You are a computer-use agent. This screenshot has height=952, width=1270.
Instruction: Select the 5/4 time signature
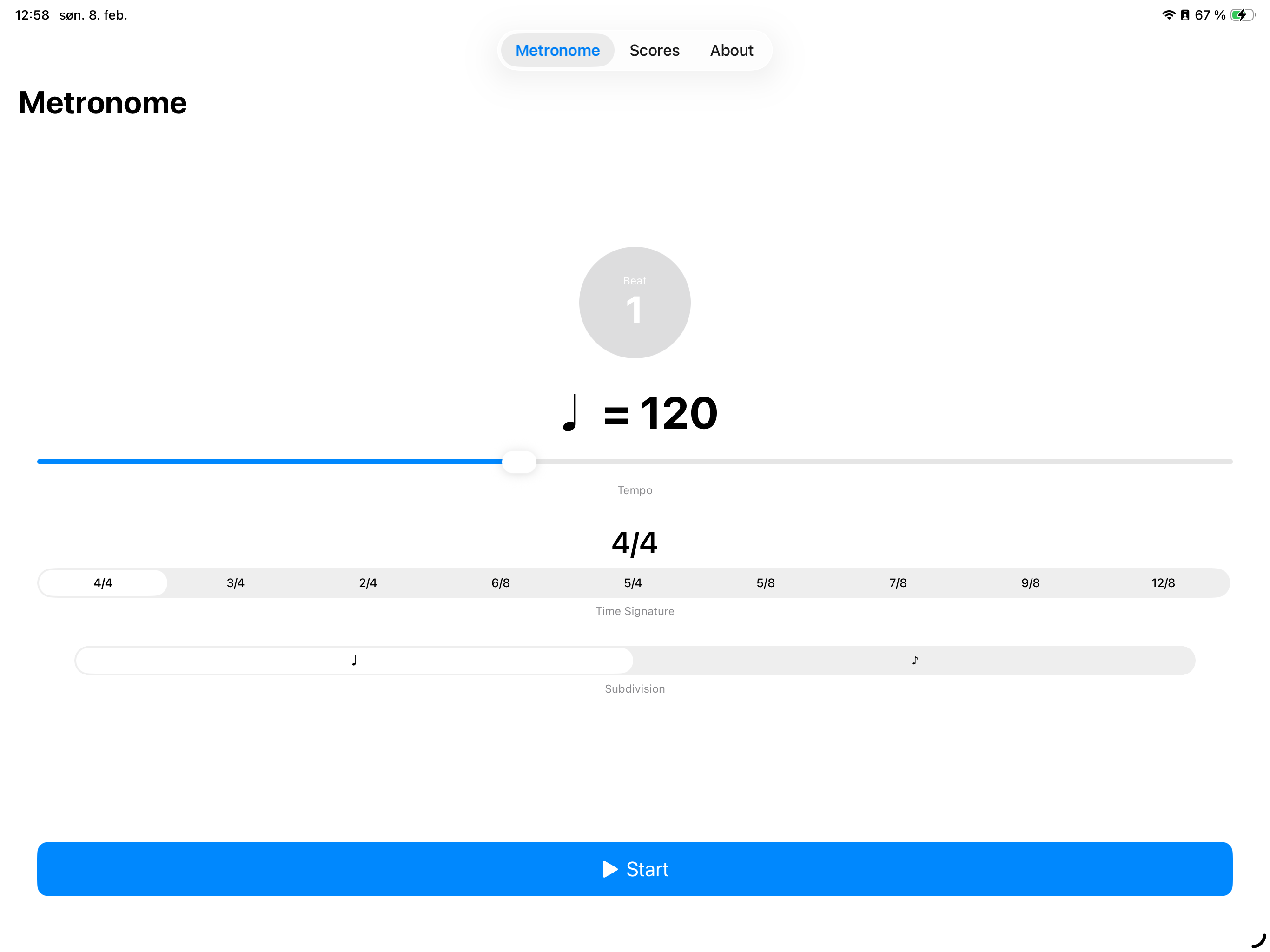(x=633, y=583)
